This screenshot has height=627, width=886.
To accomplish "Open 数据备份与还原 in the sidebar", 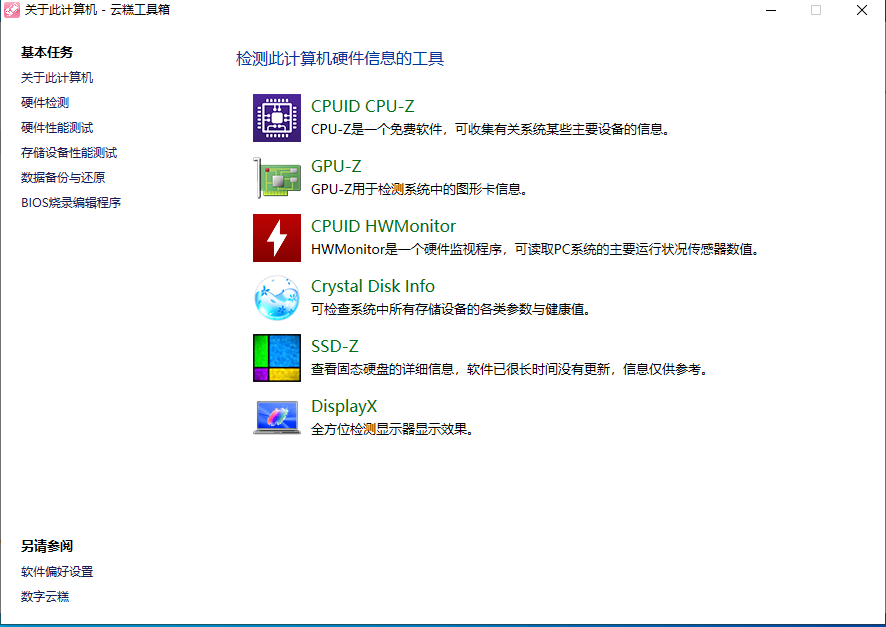I will click(x=63, y=177).
